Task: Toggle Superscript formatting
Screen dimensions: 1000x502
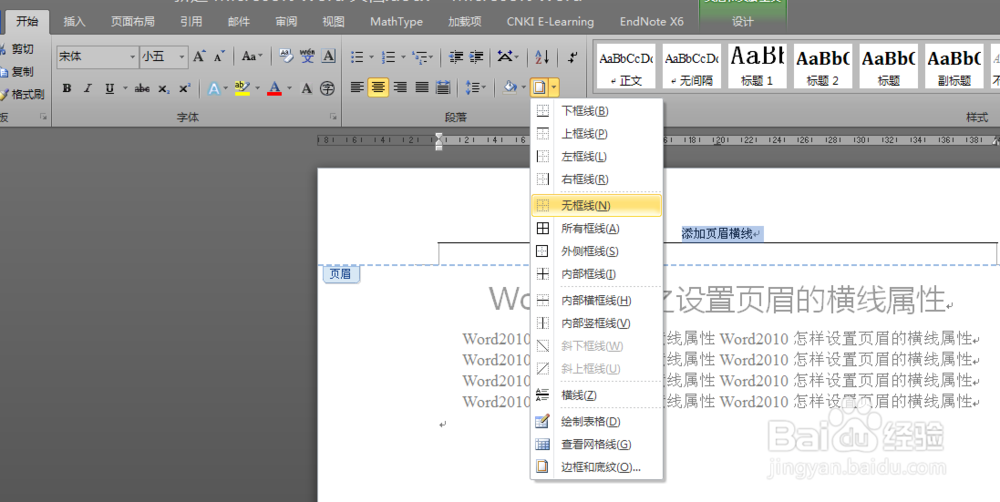Action: pyautogui.click(x=184, y=88)
